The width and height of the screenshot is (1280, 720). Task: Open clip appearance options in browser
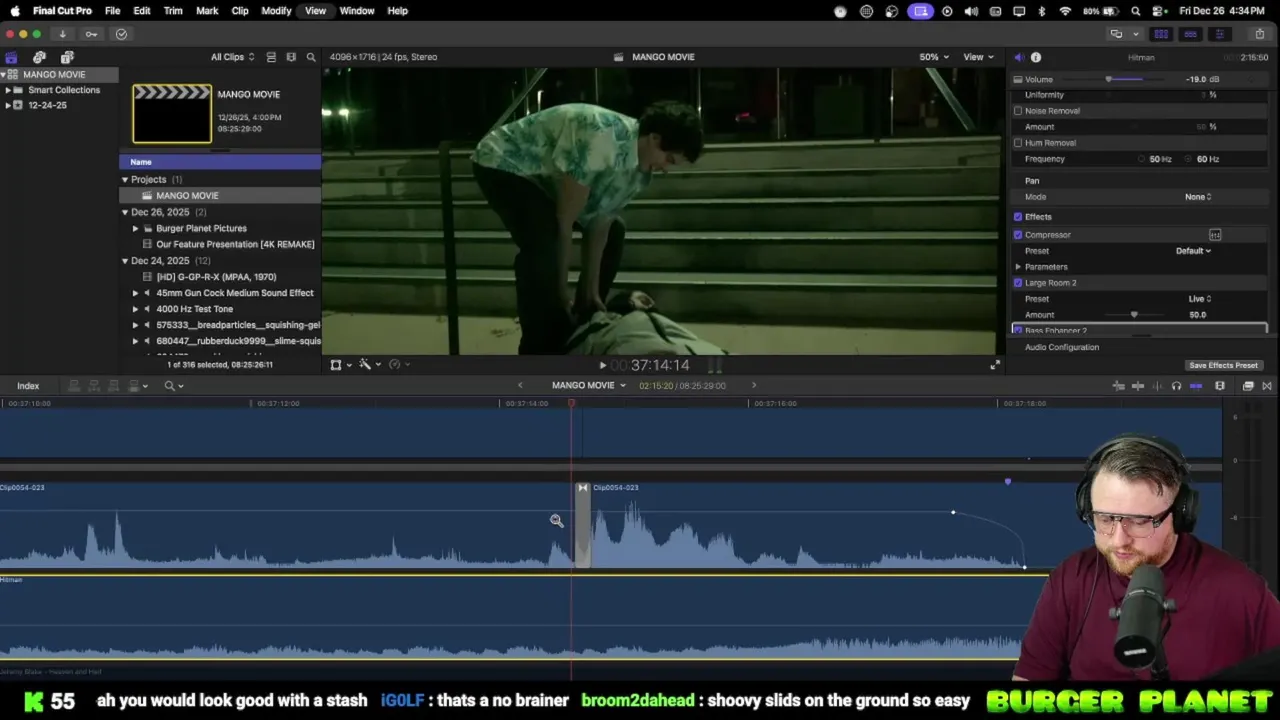click(x=291, y=57)
